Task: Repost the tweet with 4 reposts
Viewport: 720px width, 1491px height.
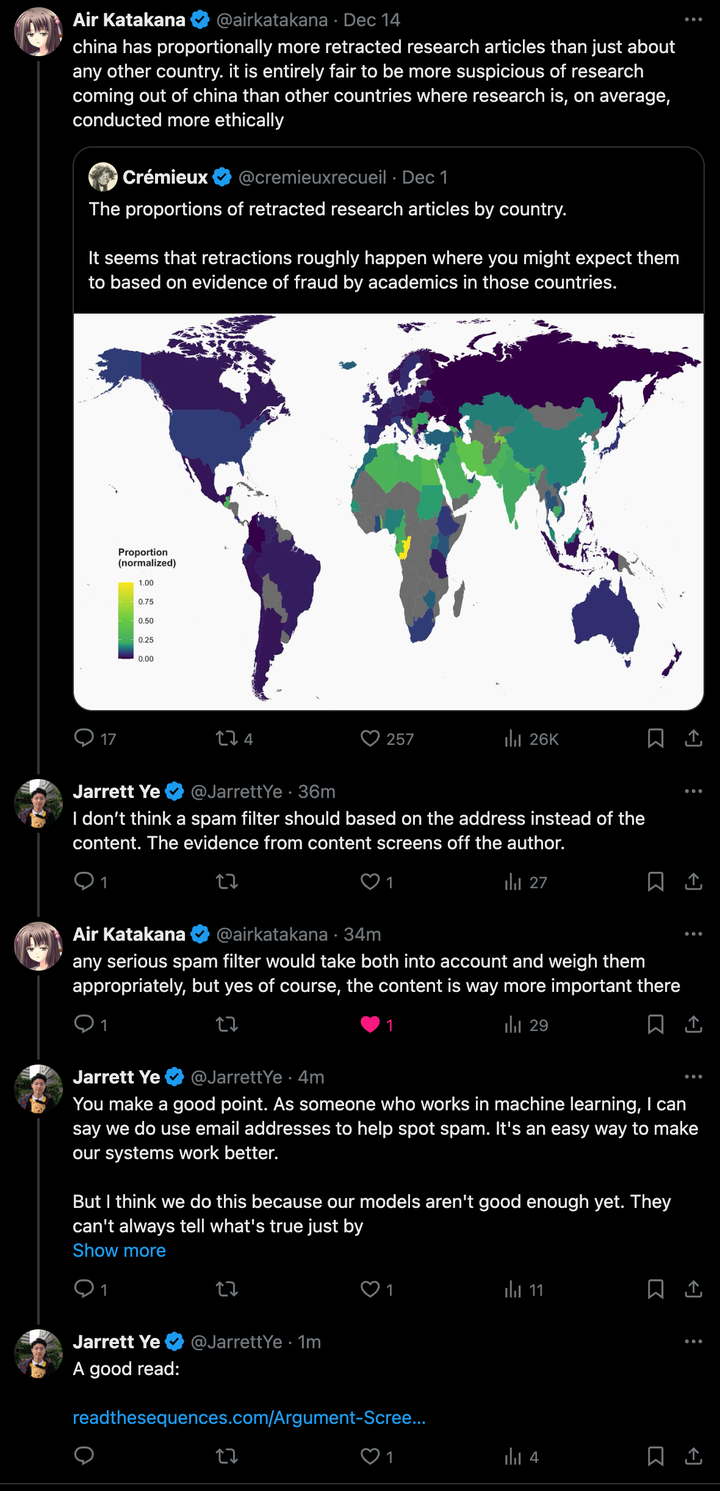Action: click(227, 738)
